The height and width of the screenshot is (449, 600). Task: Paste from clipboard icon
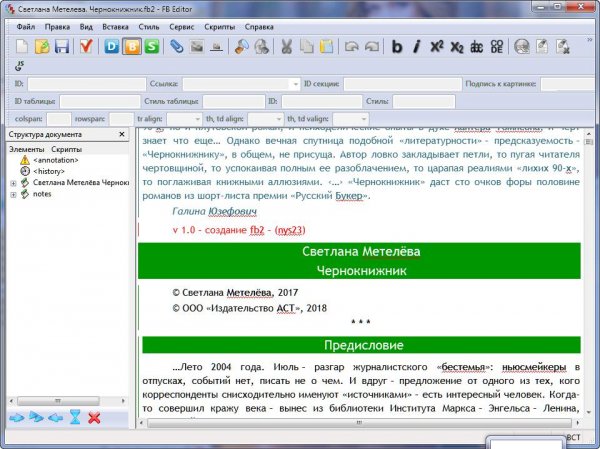coord(326,47)
